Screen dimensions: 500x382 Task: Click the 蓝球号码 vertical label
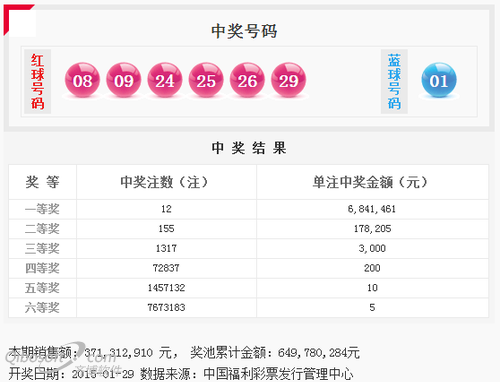coord(394,81)
